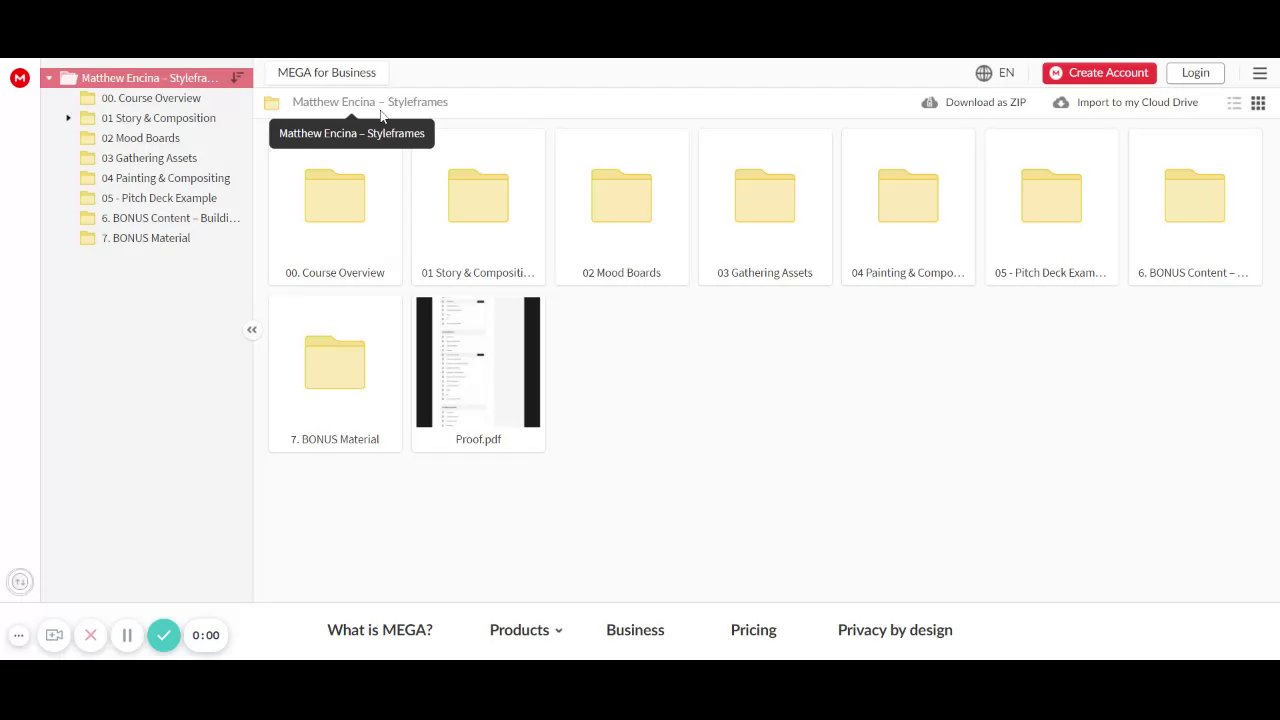Click the Login button
Image resolution: width=1280 pixels, height=720 pixels.
(x=1195, y=73)
